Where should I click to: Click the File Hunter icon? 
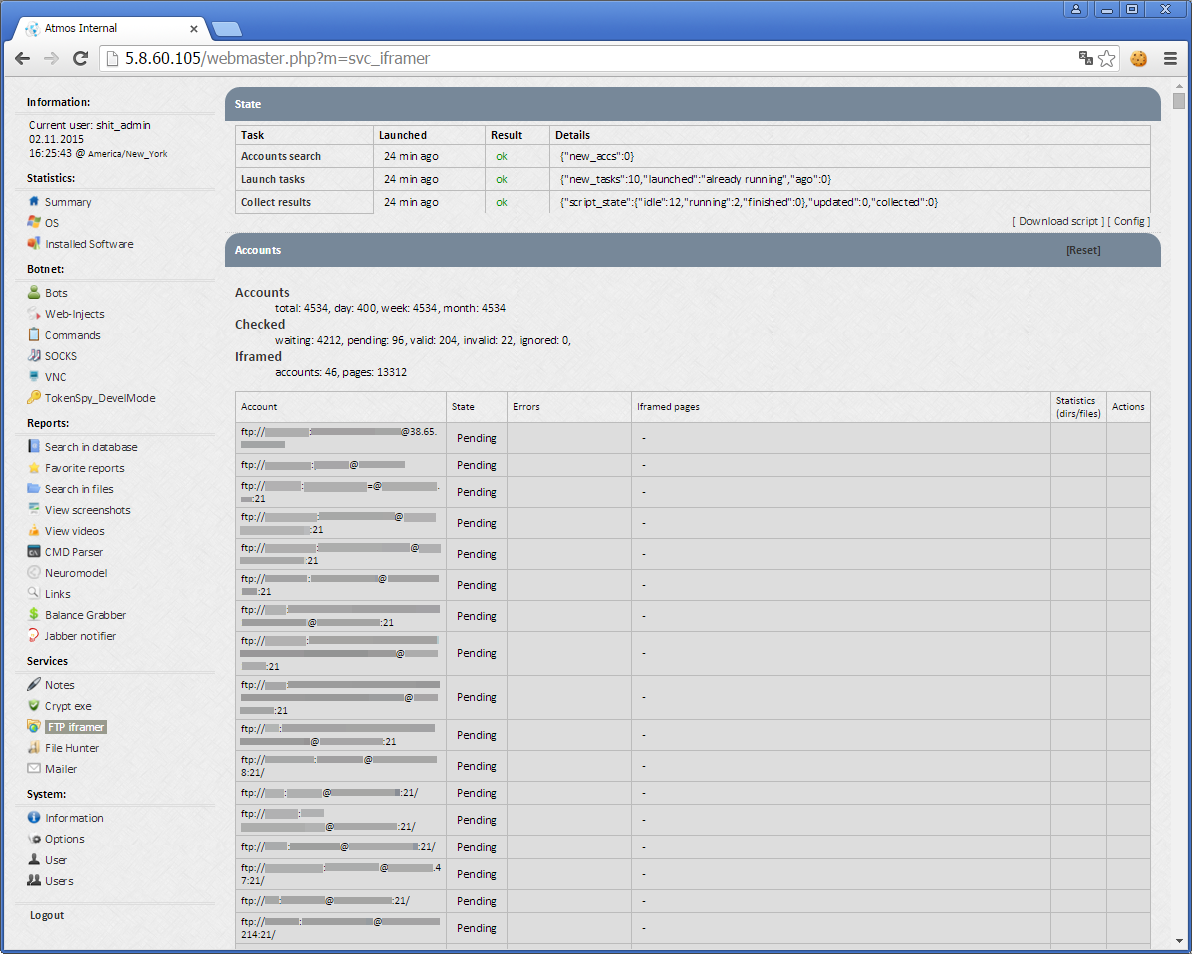click(x=33, y=747)
